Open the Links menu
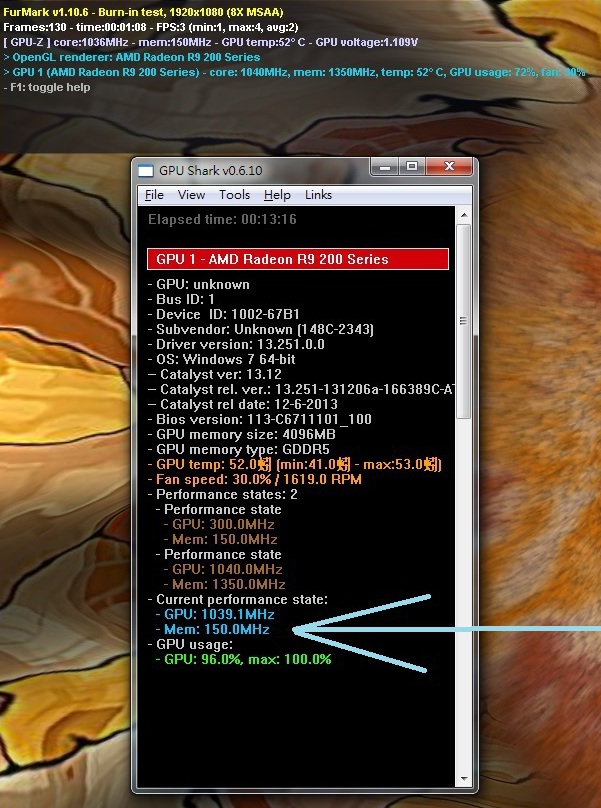 click(x=319, y=195)
